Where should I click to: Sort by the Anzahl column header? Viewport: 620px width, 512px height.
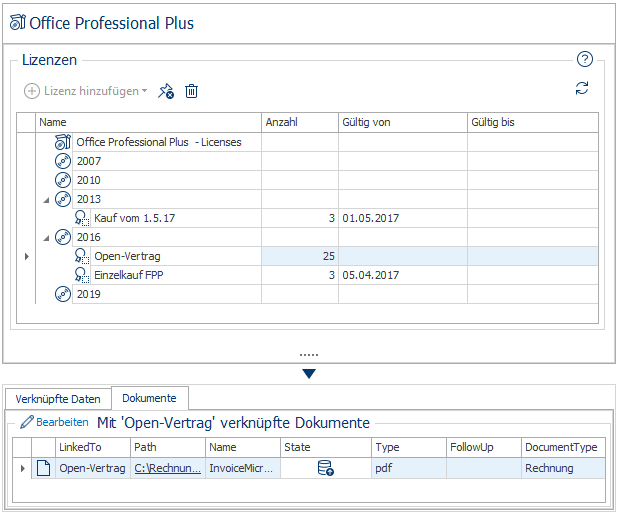coord(300,123)
